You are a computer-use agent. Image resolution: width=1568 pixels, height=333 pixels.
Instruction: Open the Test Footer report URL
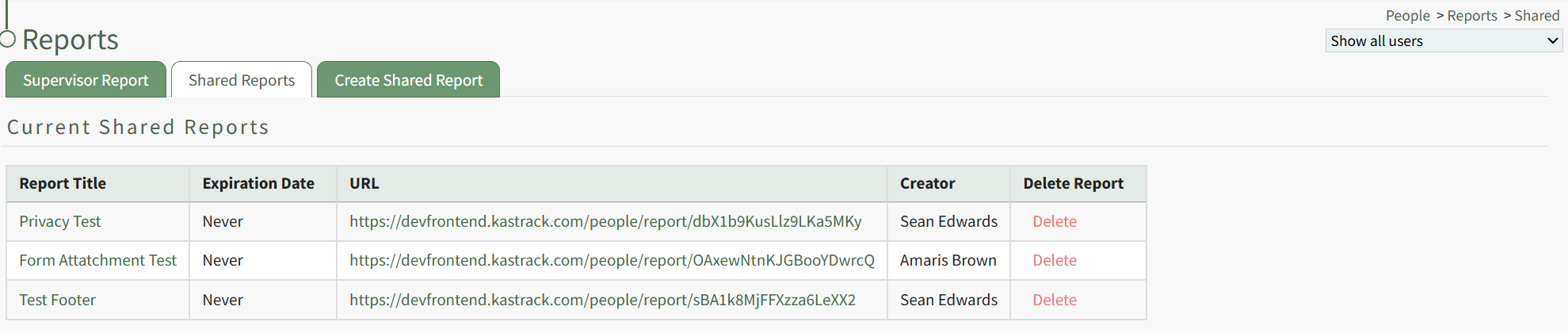click(x=602, y=300)
